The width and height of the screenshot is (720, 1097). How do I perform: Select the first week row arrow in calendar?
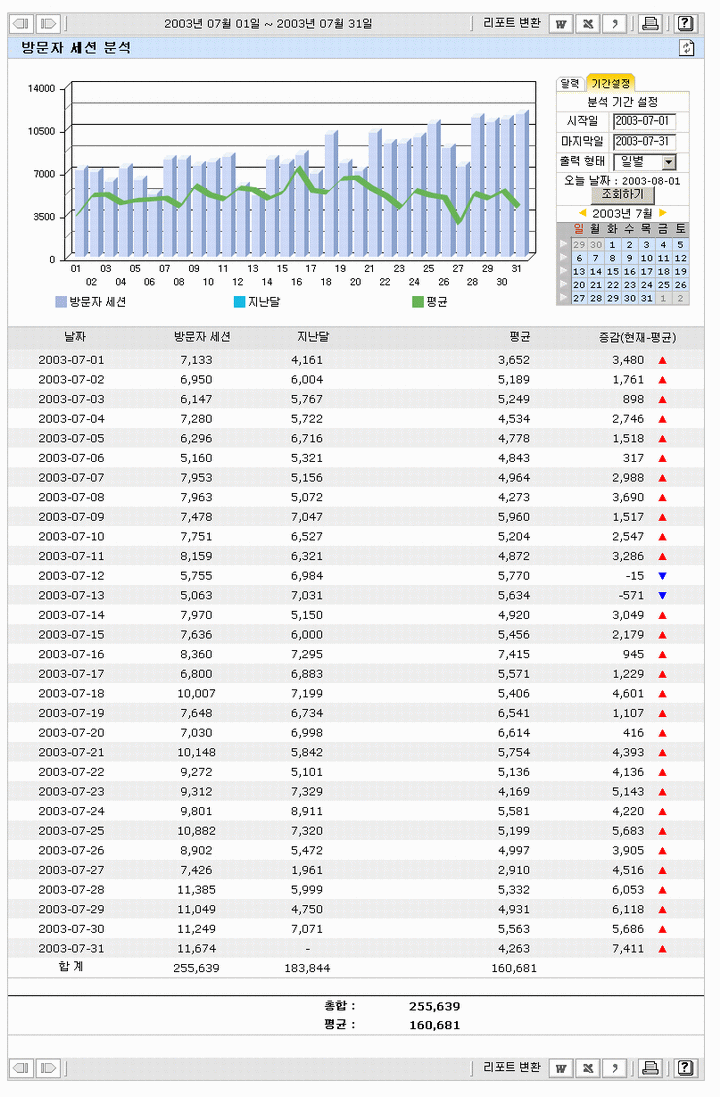(x=564, y=245)
